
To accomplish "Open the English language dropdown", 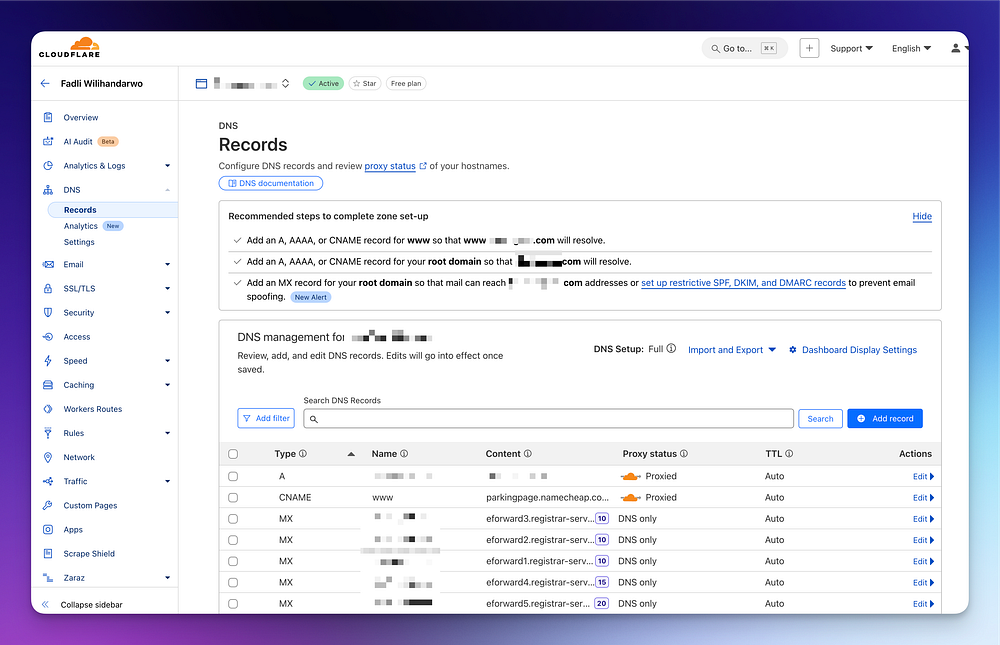I will point(911,48).
